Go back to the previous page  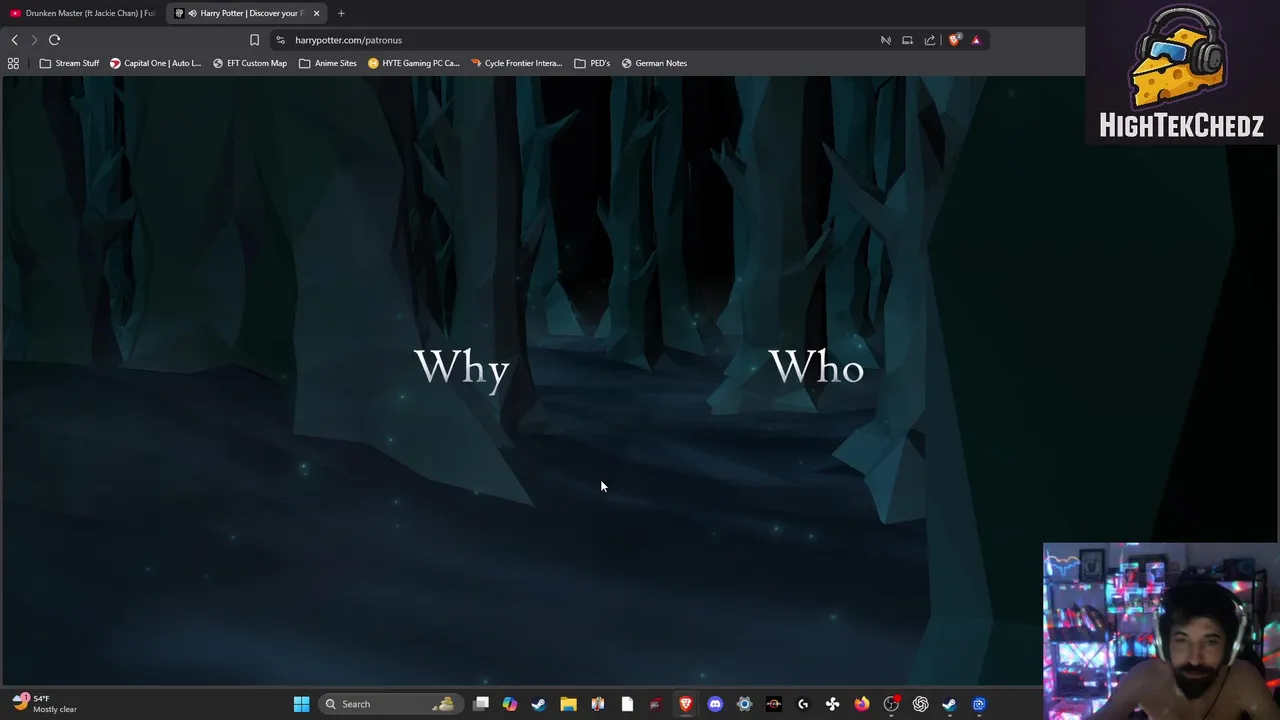pos(14,40)
